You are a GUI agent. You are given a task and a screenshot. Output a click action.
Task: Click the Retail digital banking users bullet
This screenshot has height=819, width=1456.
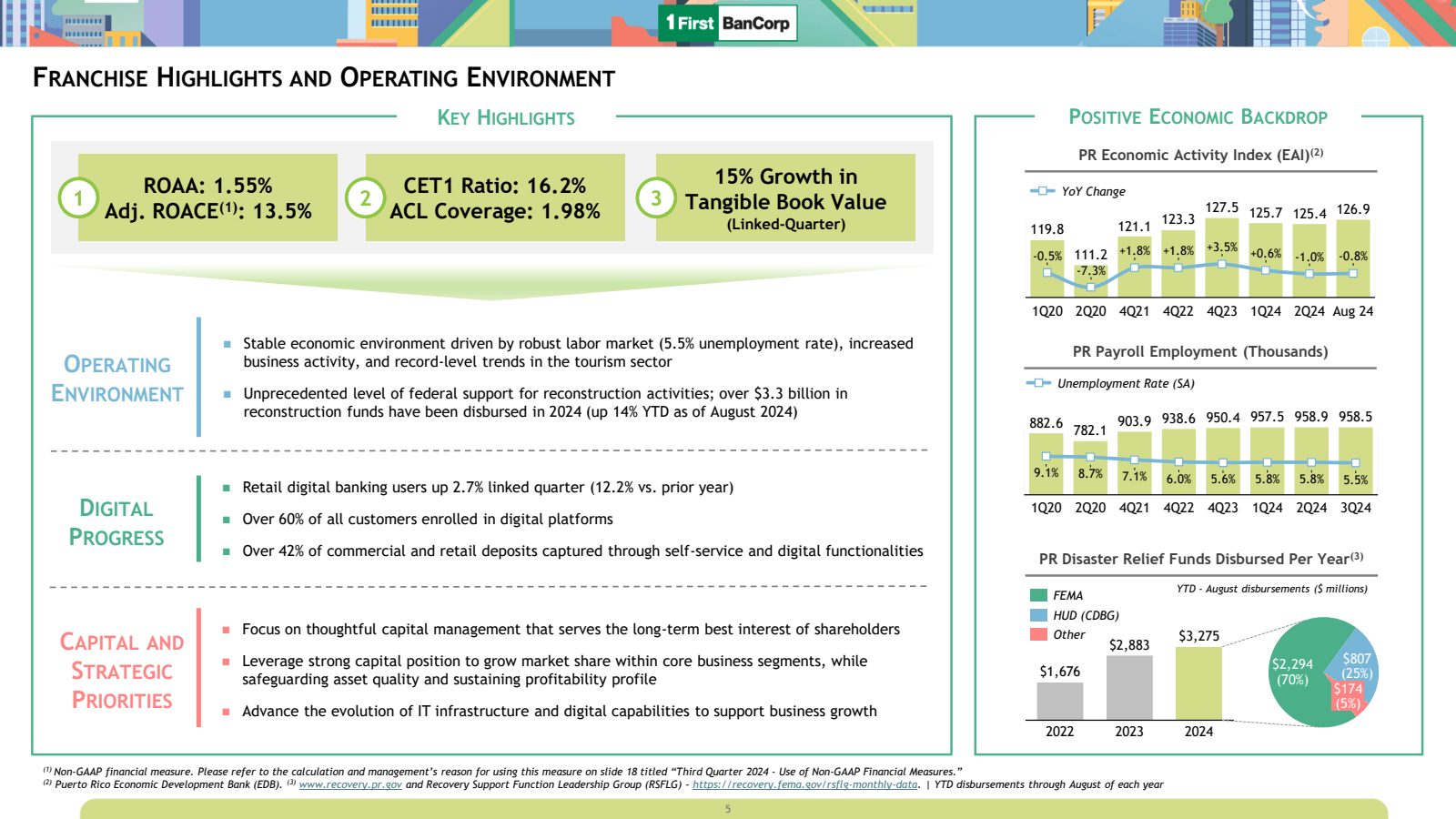coord(488,487)
